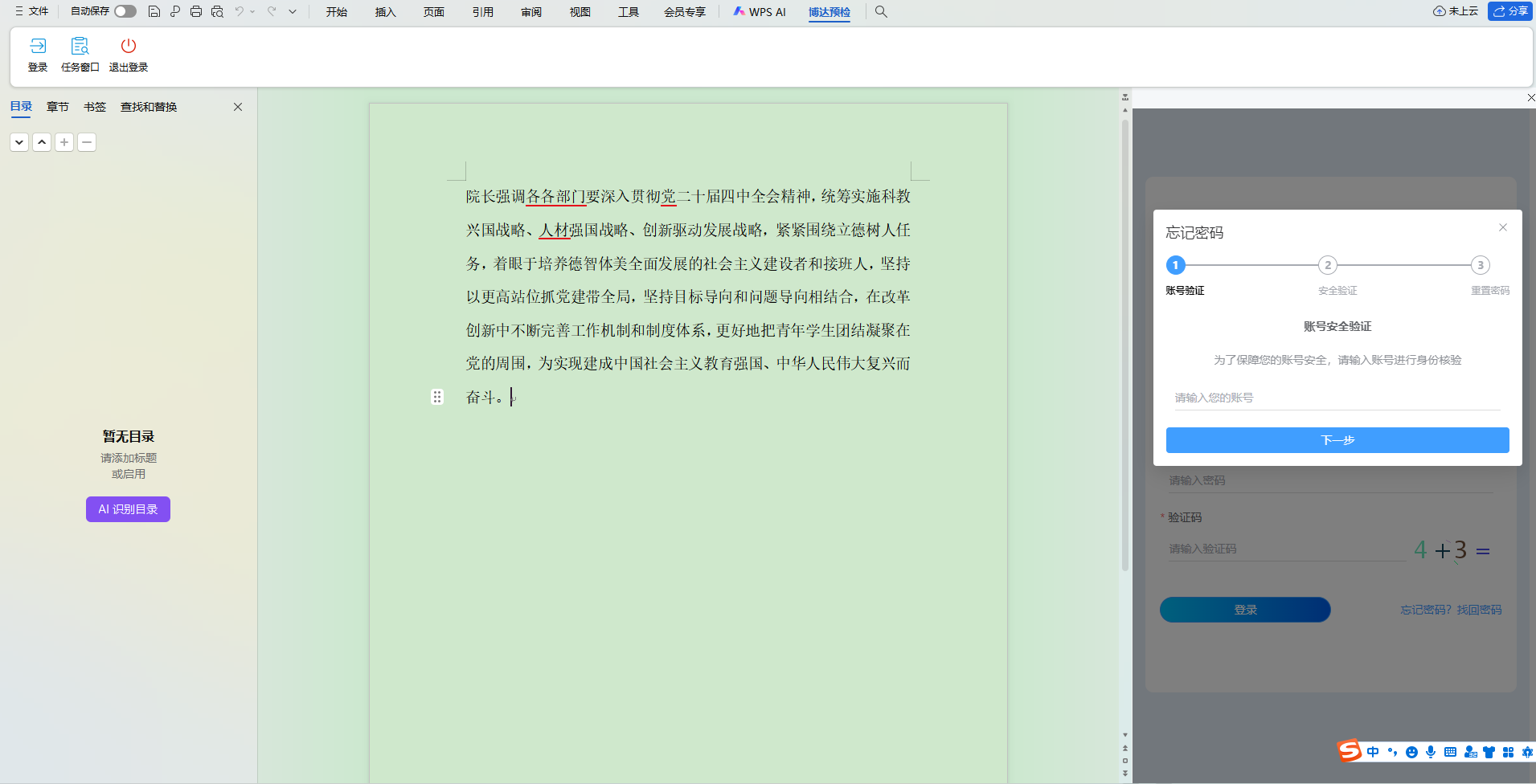Open the undo history dropdown arrow

pos(252,12)
